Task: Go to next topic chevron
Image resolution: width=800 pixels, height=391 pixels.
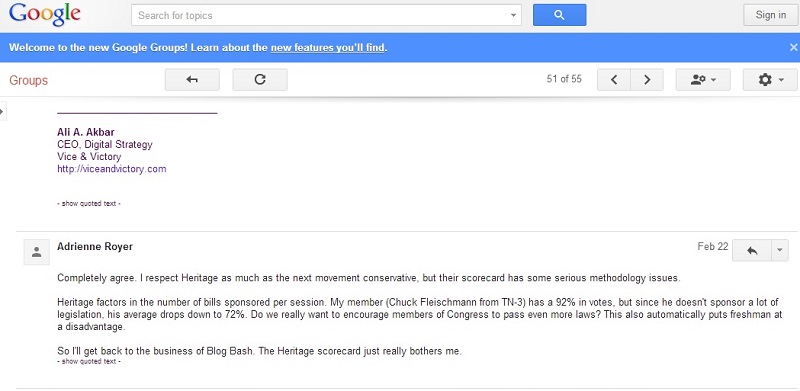Action: 647,80
